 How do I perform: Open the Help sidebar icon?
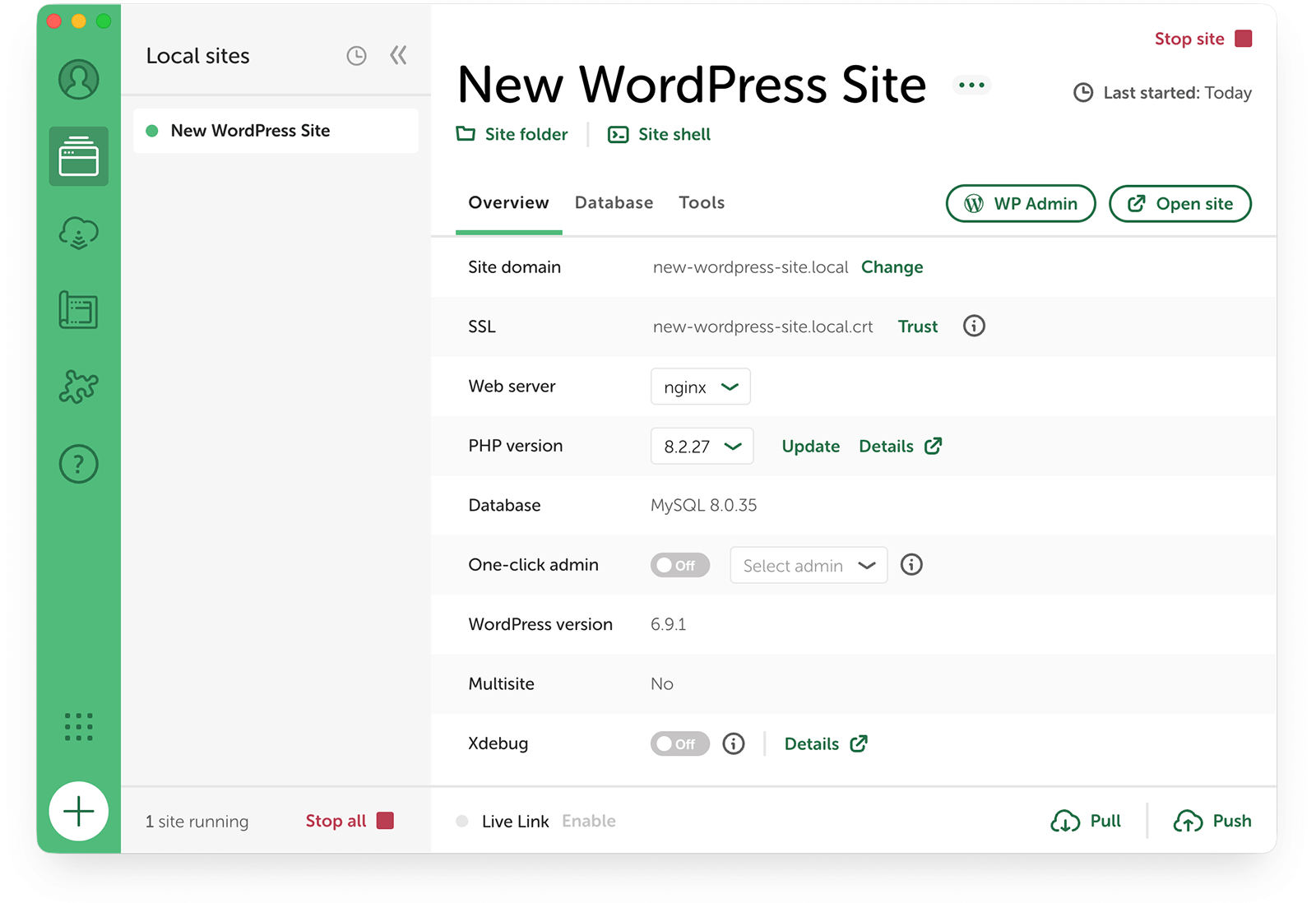[x=78, y=463]
